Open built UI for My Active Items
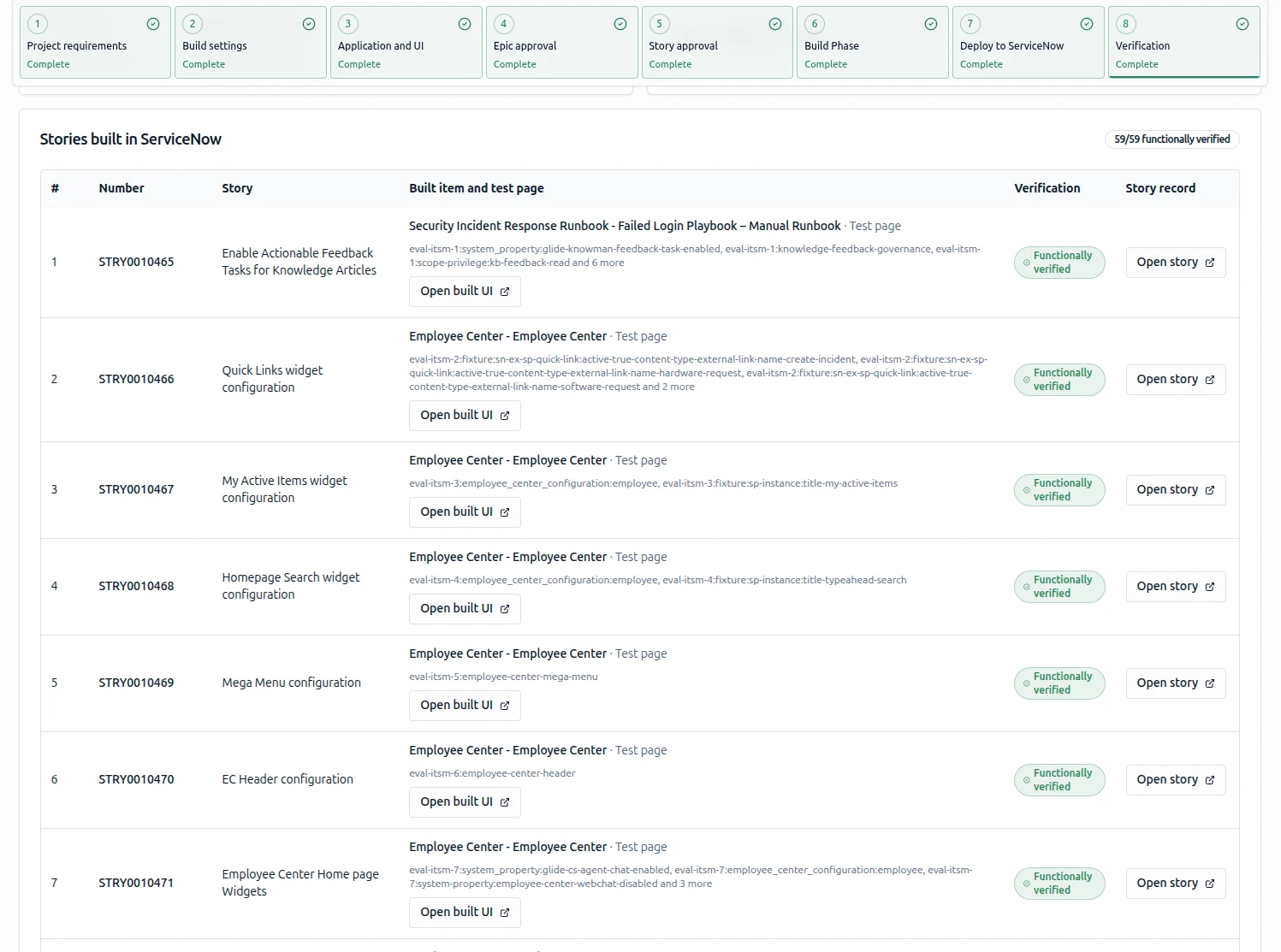This screenshot has width=1281, height=952. [x=465, y=512]
